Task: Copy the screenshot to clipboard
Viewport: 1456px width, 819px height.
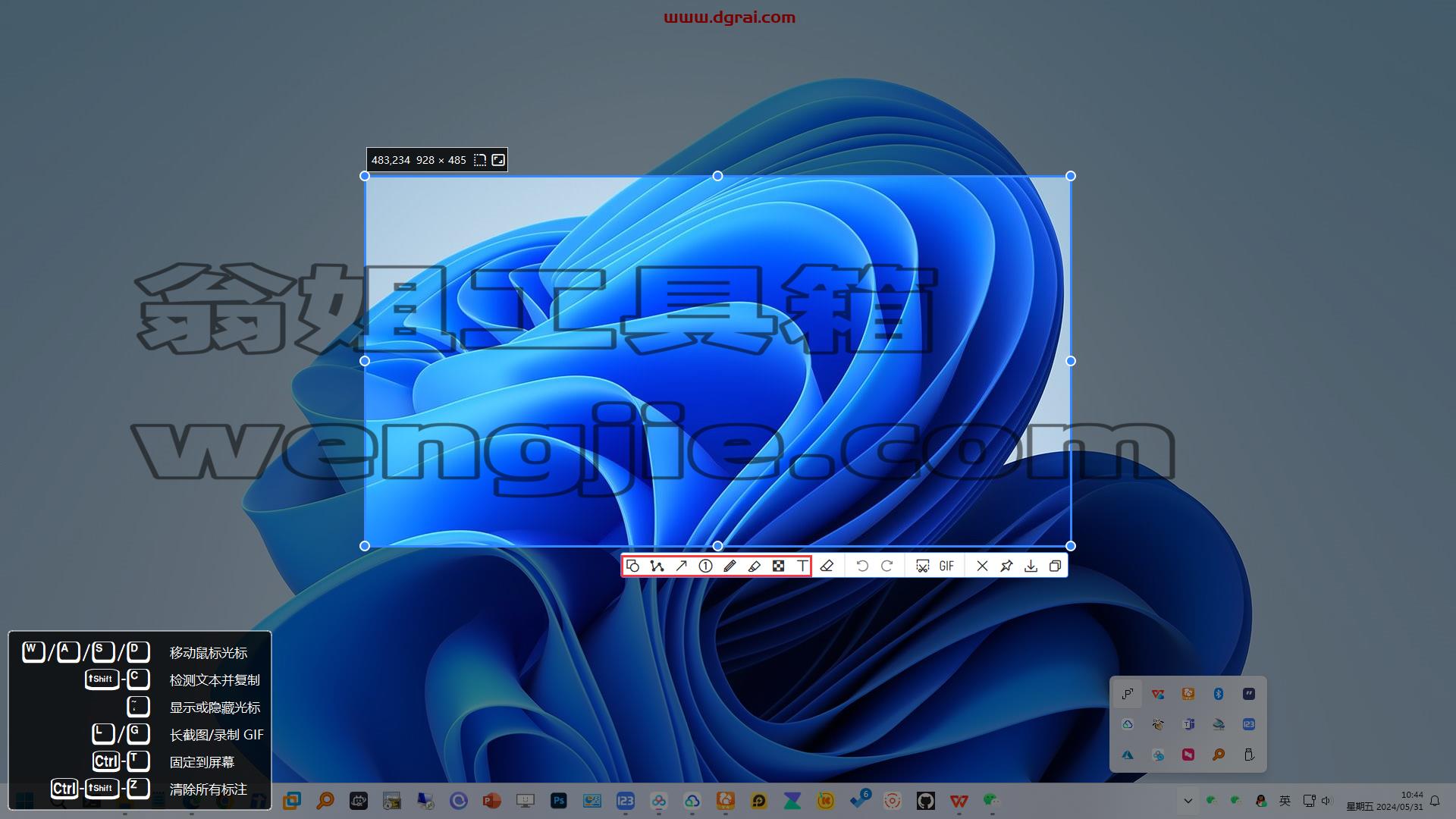Action: [x=1055, y=566]
